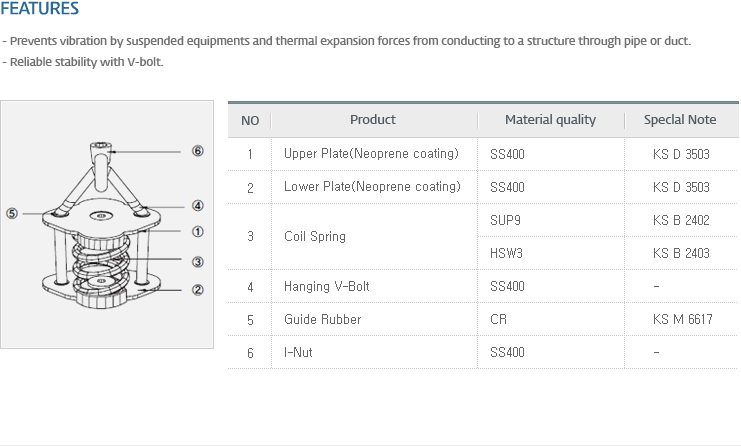This screenshot has width=741, height=447.
Task: Click the Guide Rubber product cell
Action: coord(323,319)
